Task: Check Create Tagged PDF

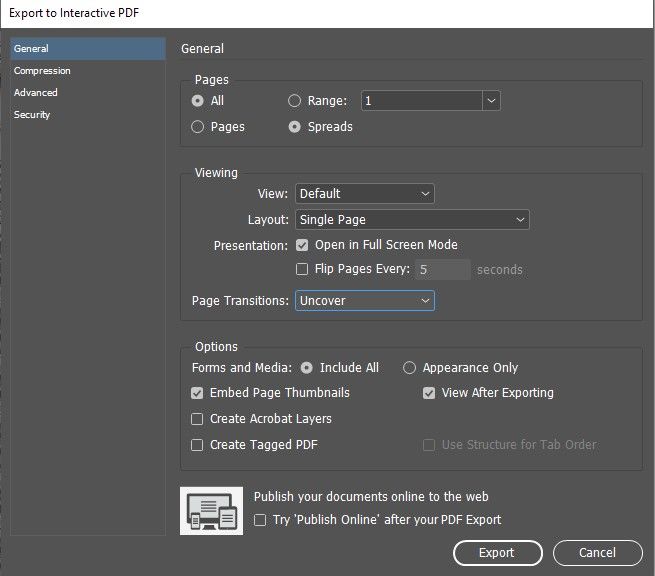Action: (x=198, y=445)
